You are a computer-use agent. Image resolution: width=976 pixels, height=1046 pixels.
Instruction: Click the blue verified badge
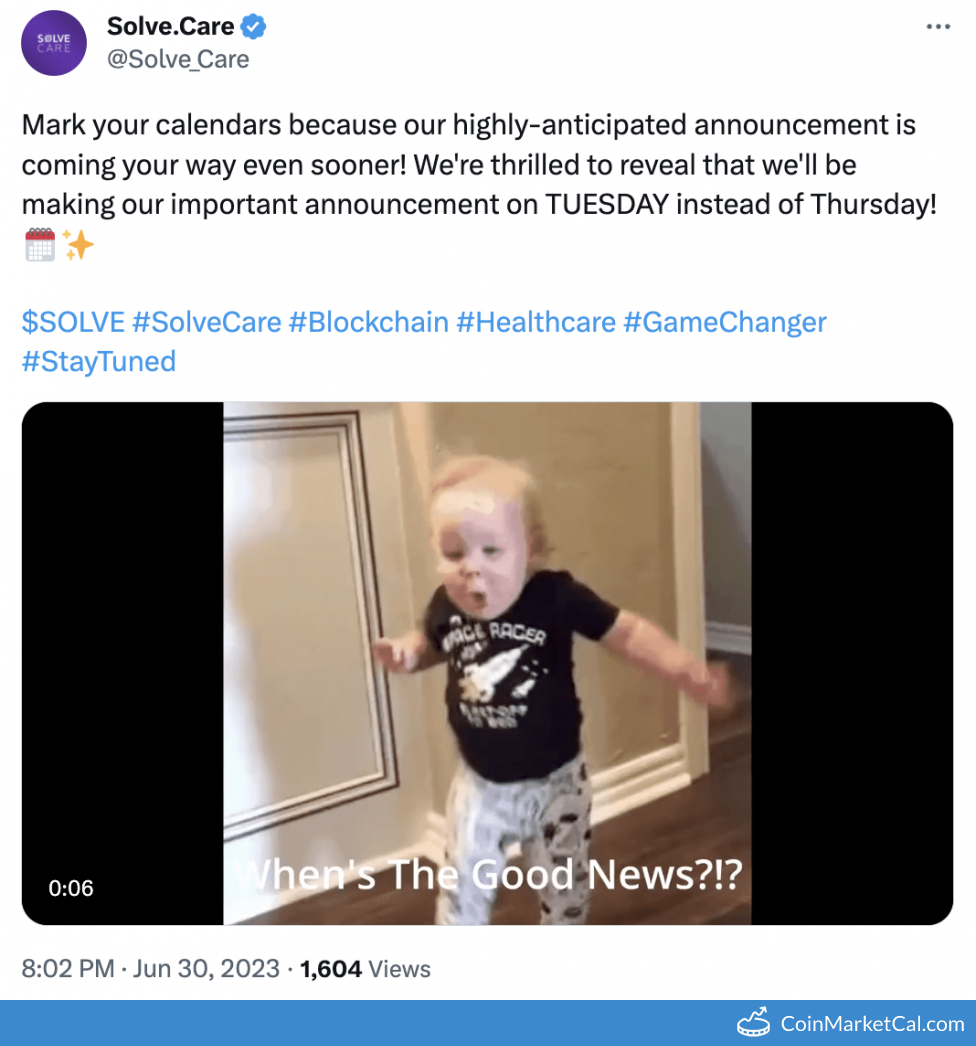click(254, 27)
